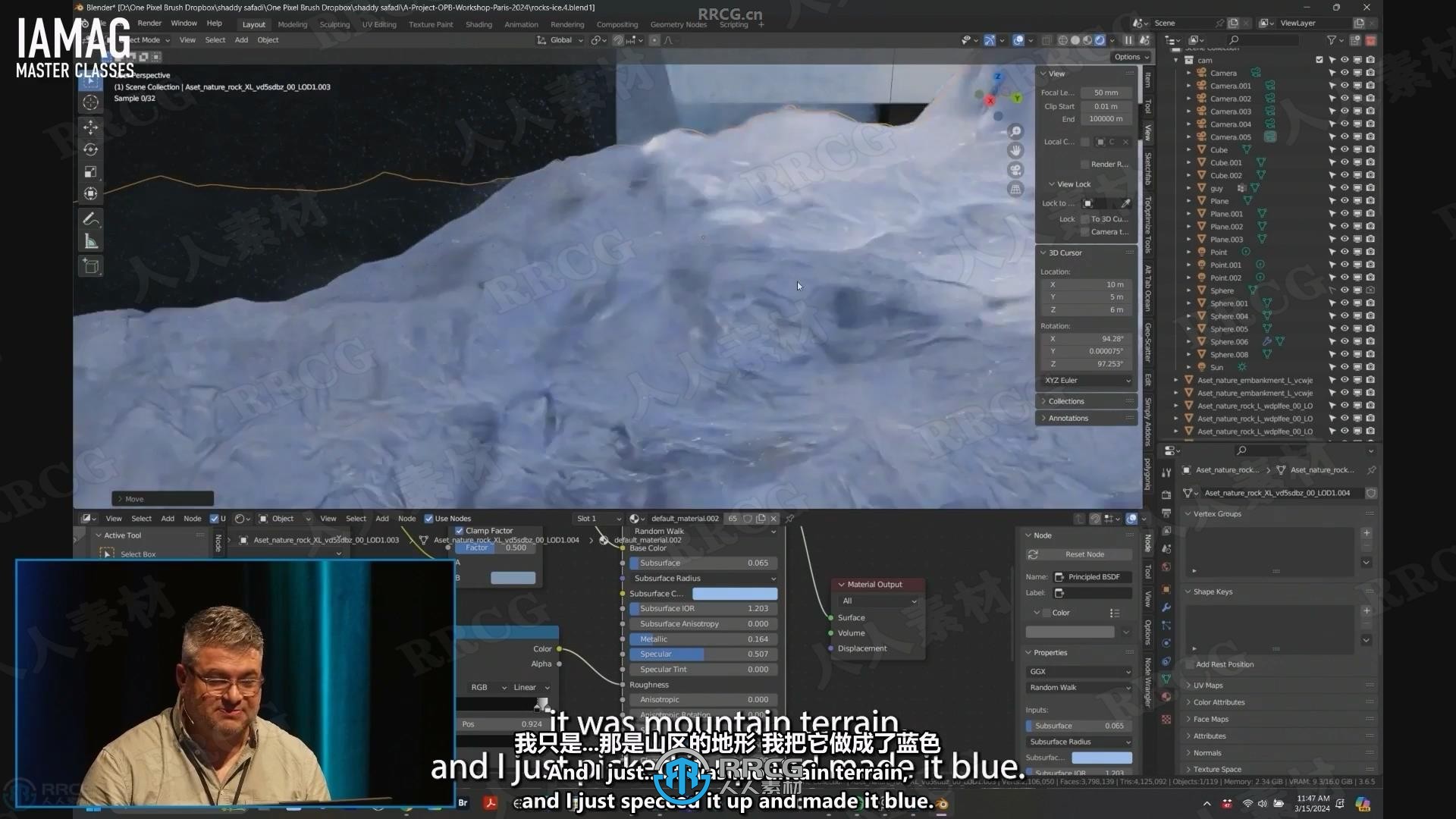Enable Render Region checkbox
Screen dimensions: 1456x819
point(1085,165)
